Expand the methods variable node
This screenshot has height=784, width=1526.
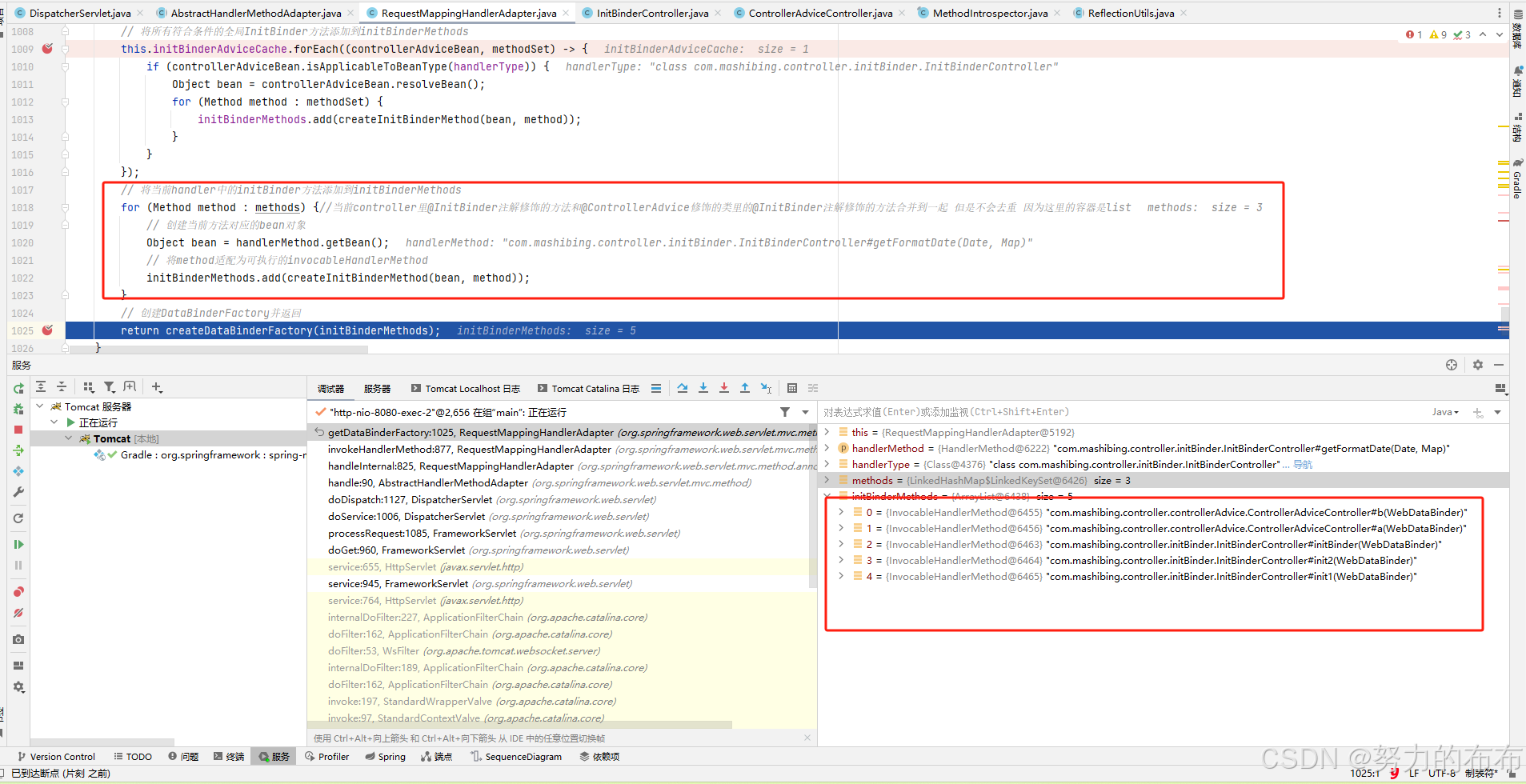click(x=827, y=480)
